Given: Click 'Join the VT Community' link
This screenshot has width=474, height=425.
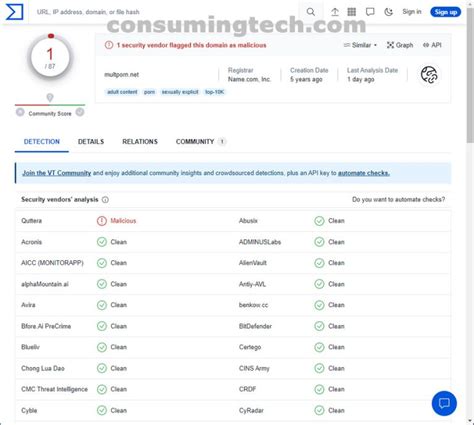Looking at the screenshot, I should (57, 173).
